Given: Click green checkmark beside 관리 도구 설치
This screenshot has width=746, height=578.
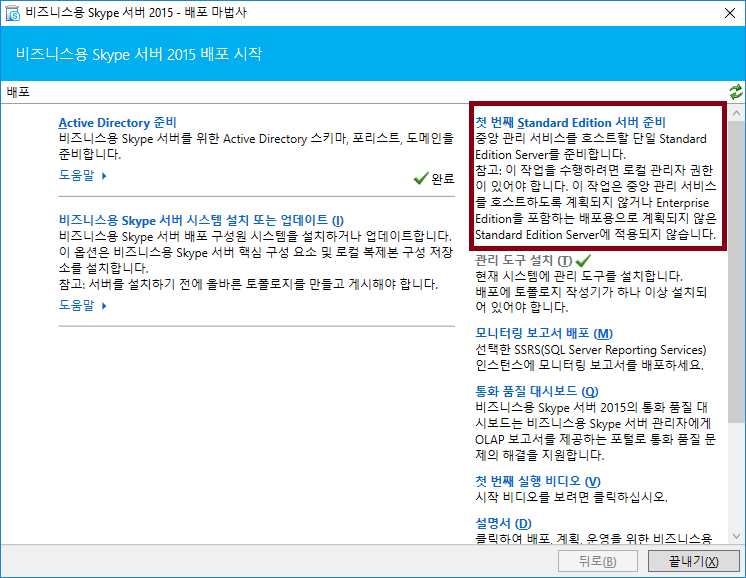Looking at the screenshot, I should point(583,260).
